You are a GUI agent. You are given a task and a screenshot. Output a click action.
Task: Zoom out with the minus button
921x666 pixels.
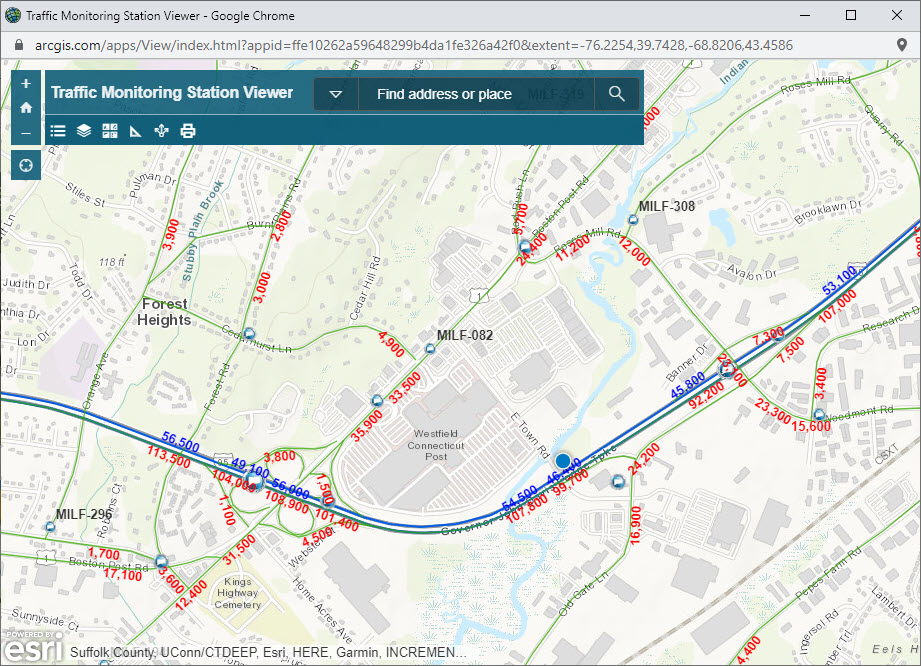[26, 133]
